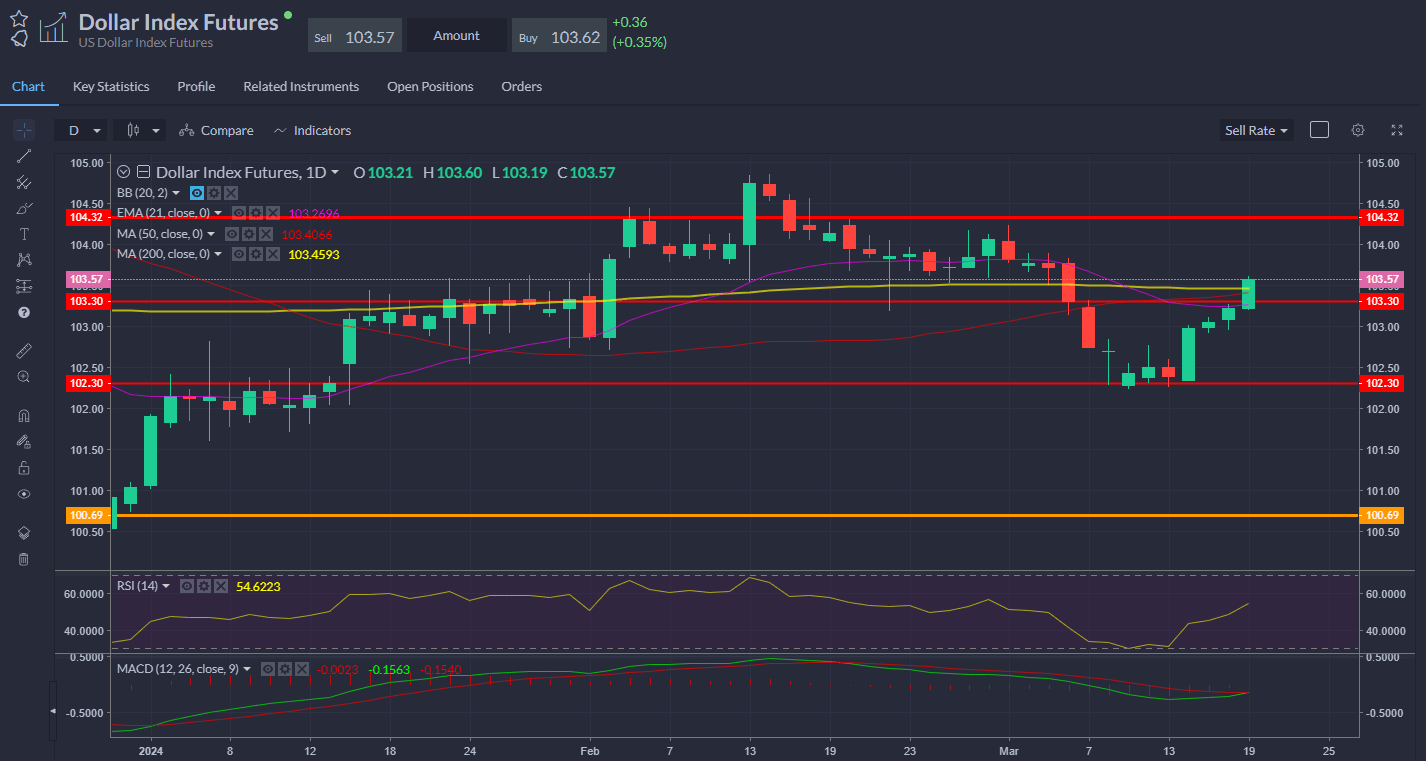Expand RSI (14) dropdown arrow
Viewport: 1426px width, 761px height.
pyautogui.click(x=166, y=586)
